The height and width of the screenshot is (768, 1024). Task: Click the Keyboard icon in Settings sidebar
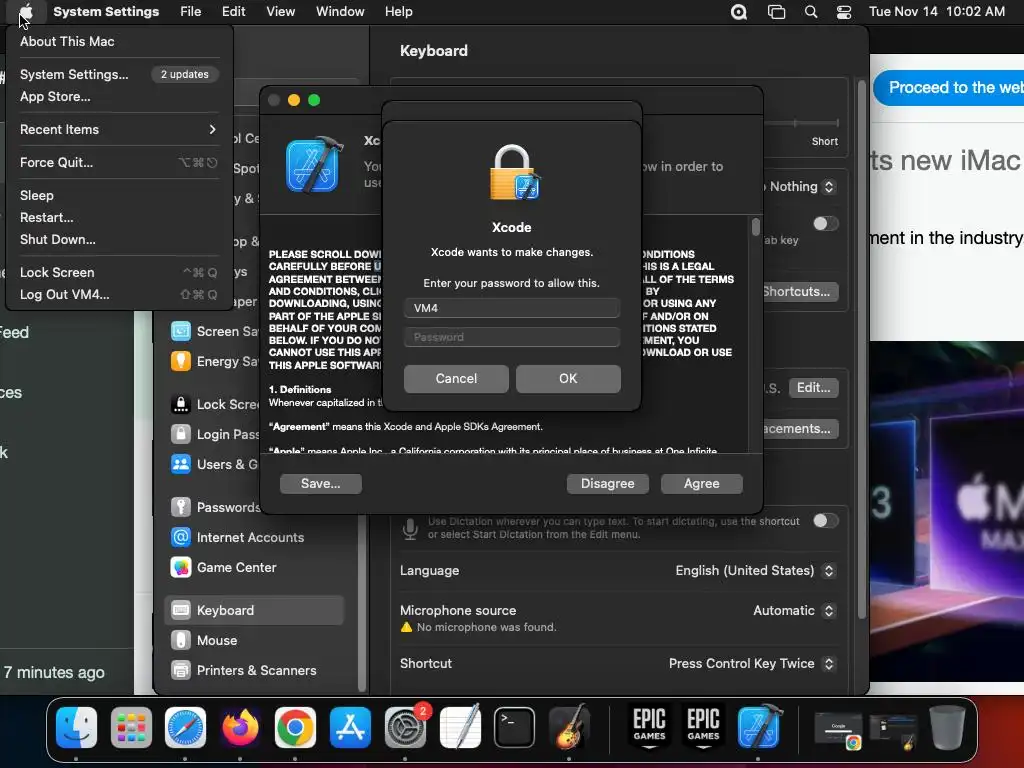(x=181, y=610)
